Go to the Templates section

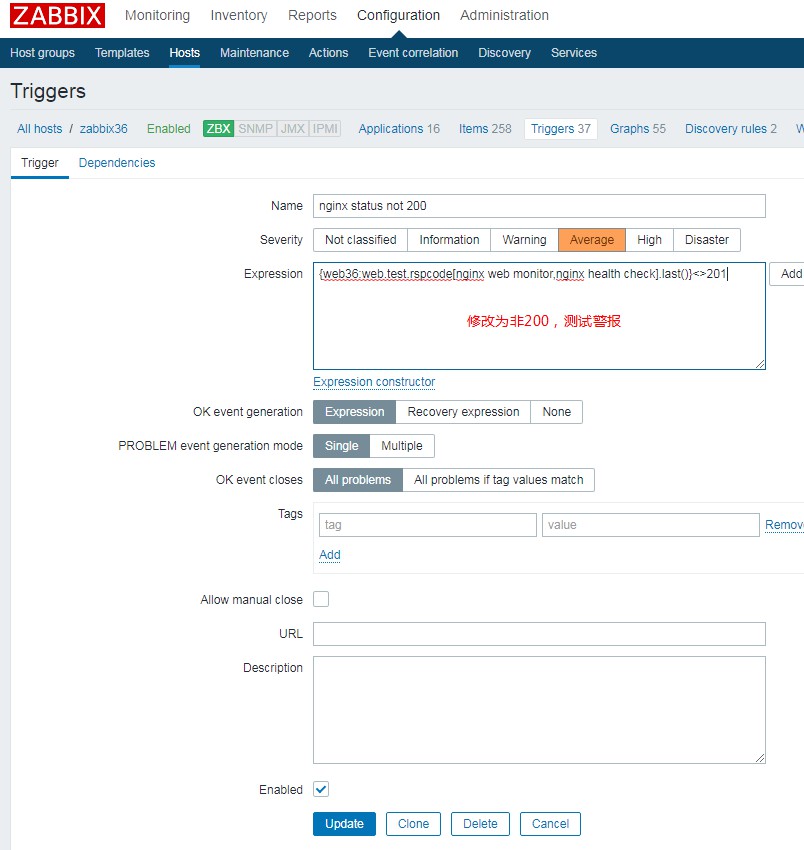click(x=122, y=53)
